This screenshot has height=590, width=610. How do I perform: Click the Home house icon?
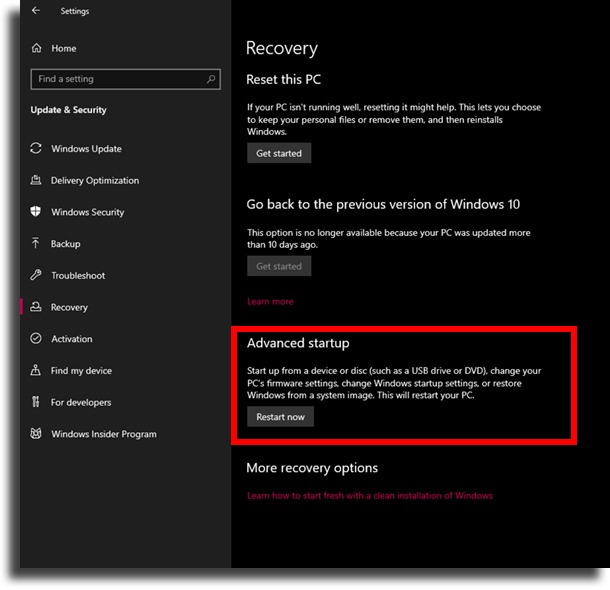click(x=37, y=48)
